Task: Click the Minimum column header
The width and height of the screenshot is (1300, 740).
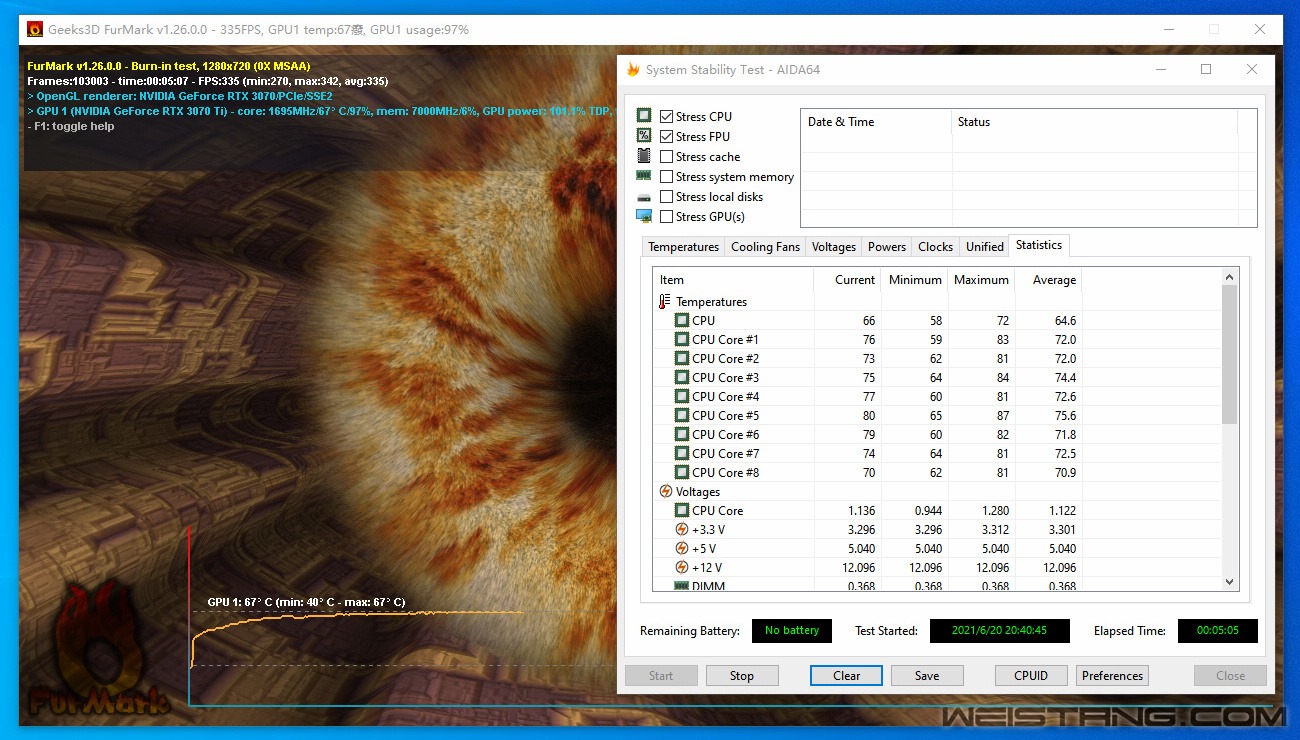Action: pos(914,280)
